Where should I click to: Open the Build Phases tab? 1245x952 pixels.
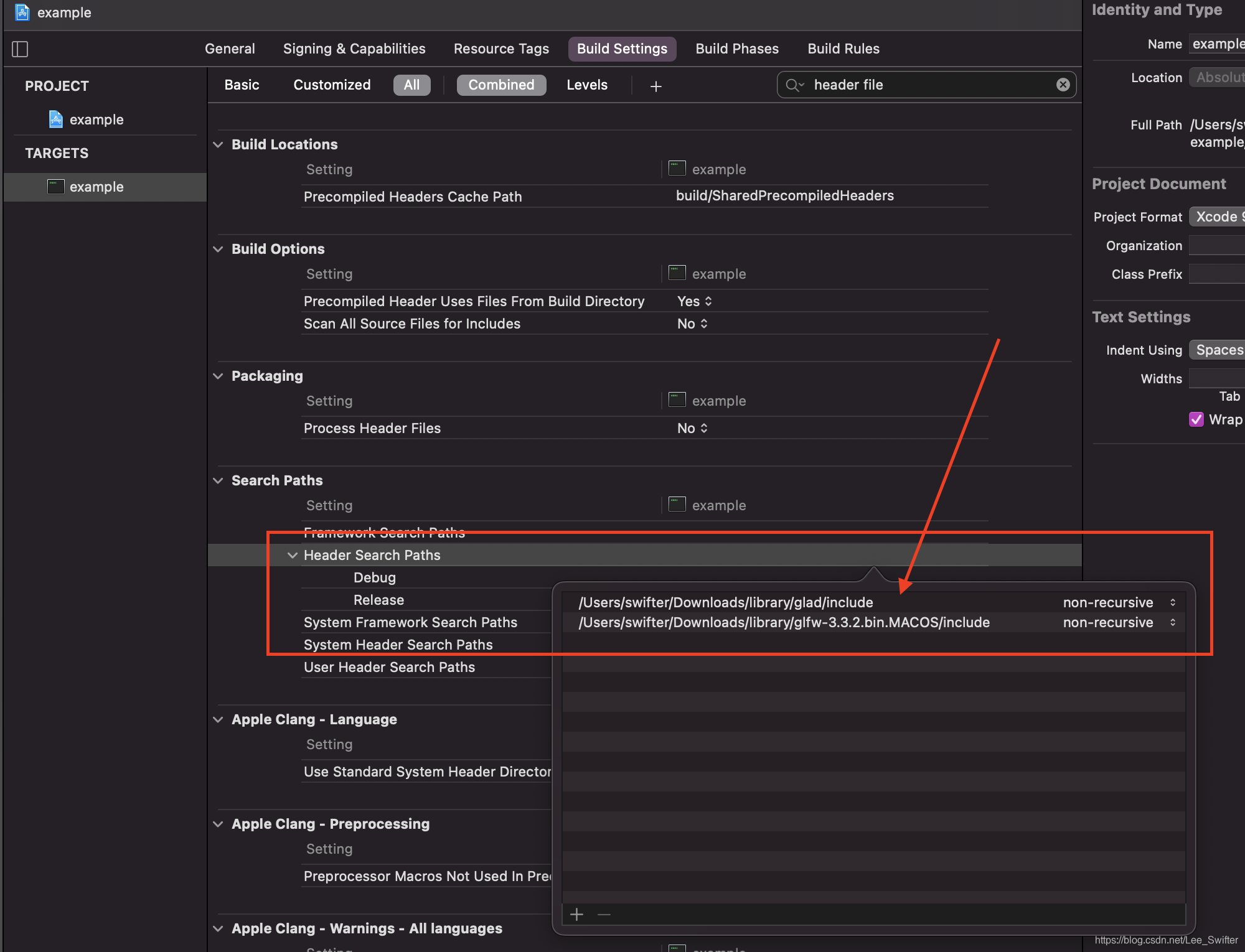(736, 49)
